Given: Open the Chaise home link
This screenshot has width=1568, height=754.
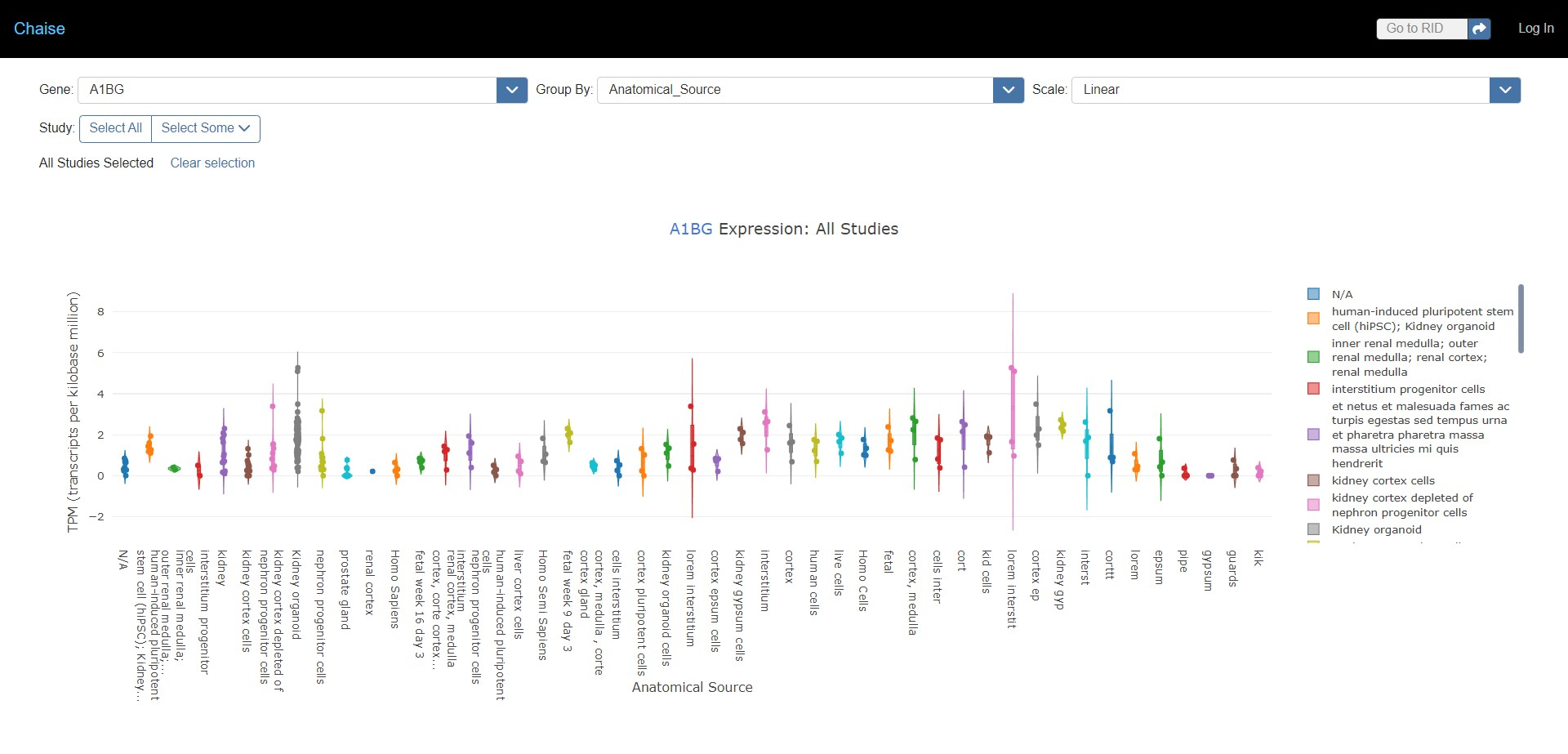Looking at the screenshot, I should [x=38, y=29].
